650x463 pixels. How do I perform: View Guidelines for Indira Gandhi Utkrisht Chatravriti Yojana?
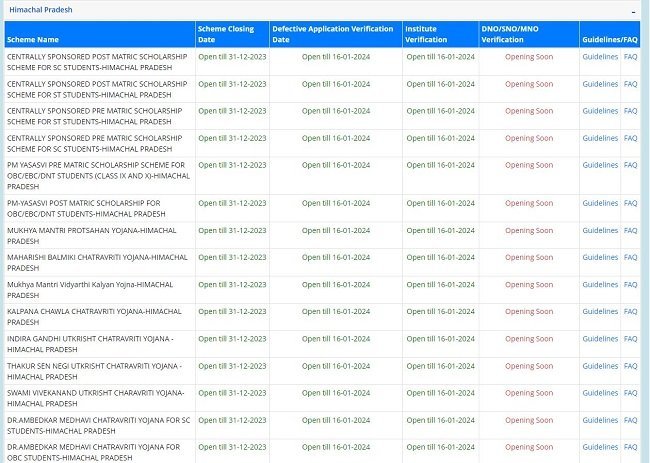coord(600,339)
